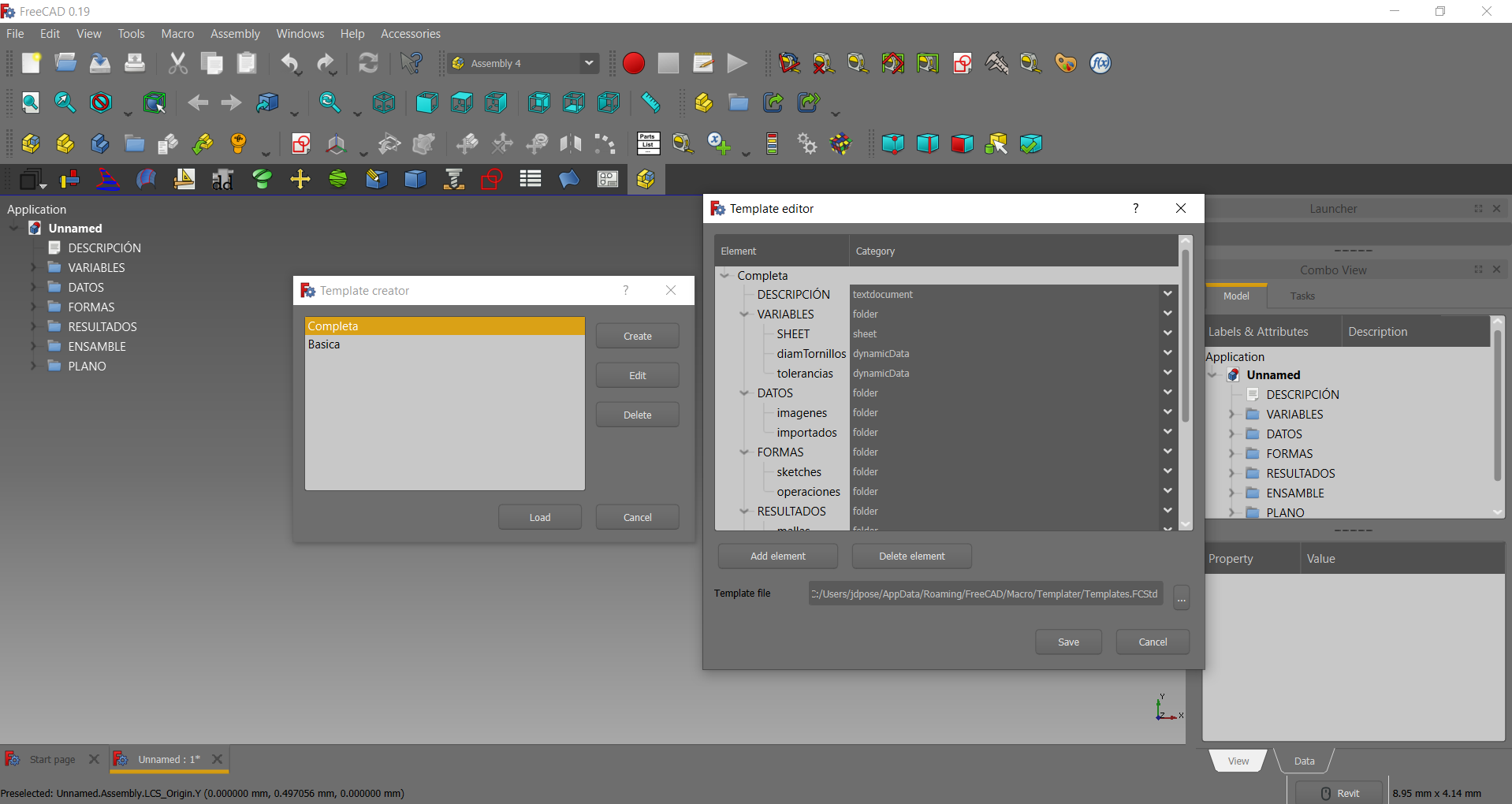Click the Execute macro play icon
The height and width of the screenshot is (804, 1512).
(737, 63)
